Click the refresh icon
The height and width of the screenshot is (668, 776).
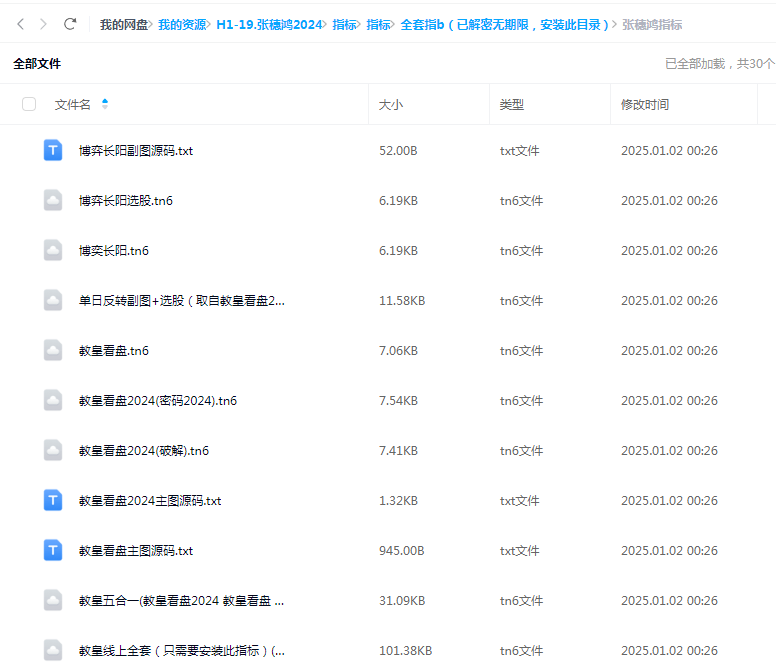[70, 24]
